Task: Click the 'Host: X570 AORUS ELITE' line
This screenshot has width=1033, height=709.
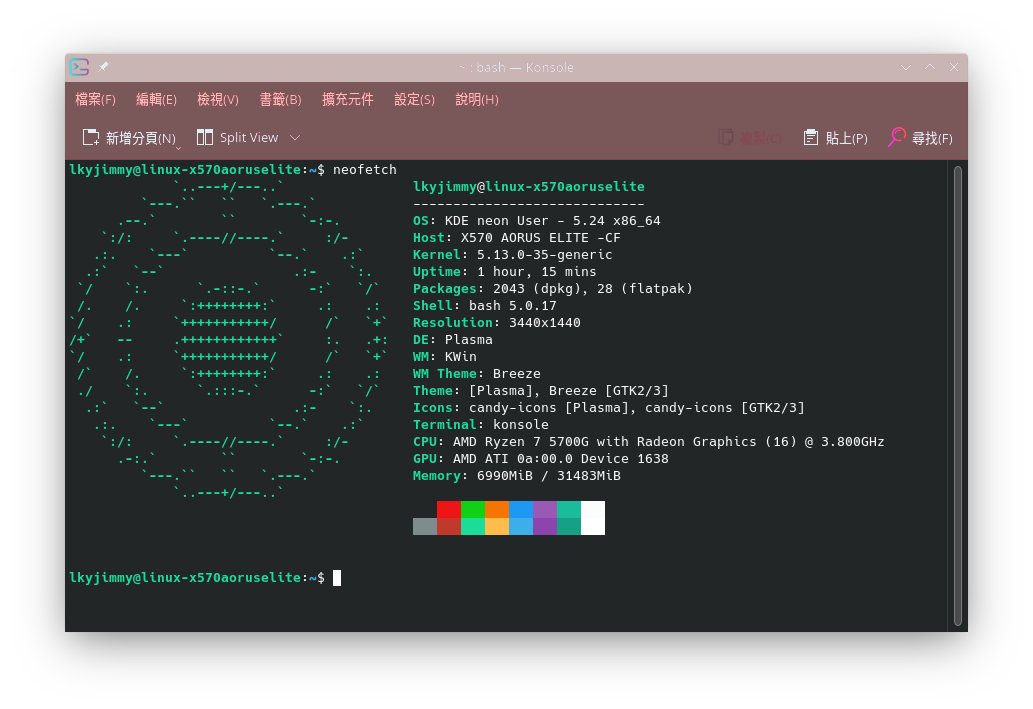Action: tap(516, 238)
